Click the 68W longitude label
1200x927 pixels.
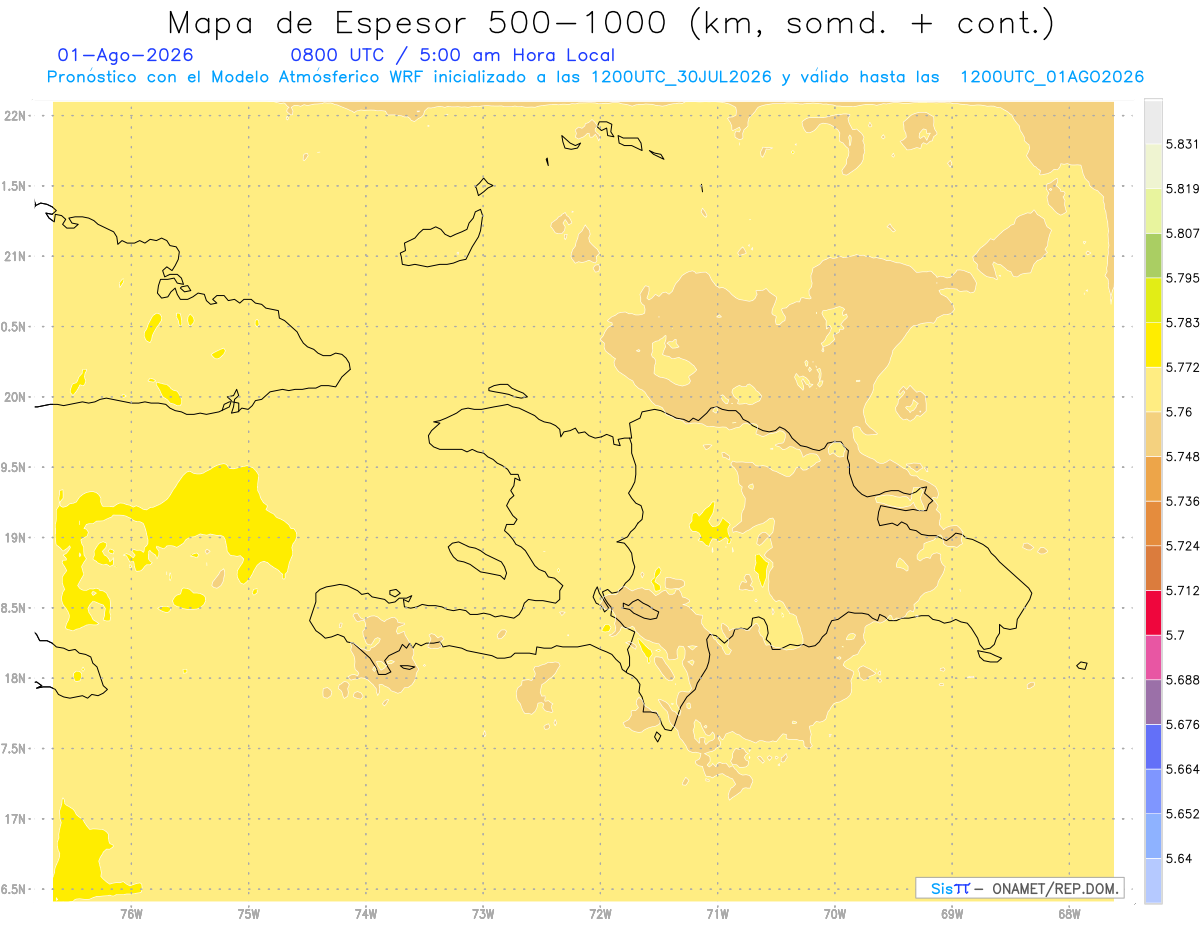pyautogui.click(x=1069, y=914)
